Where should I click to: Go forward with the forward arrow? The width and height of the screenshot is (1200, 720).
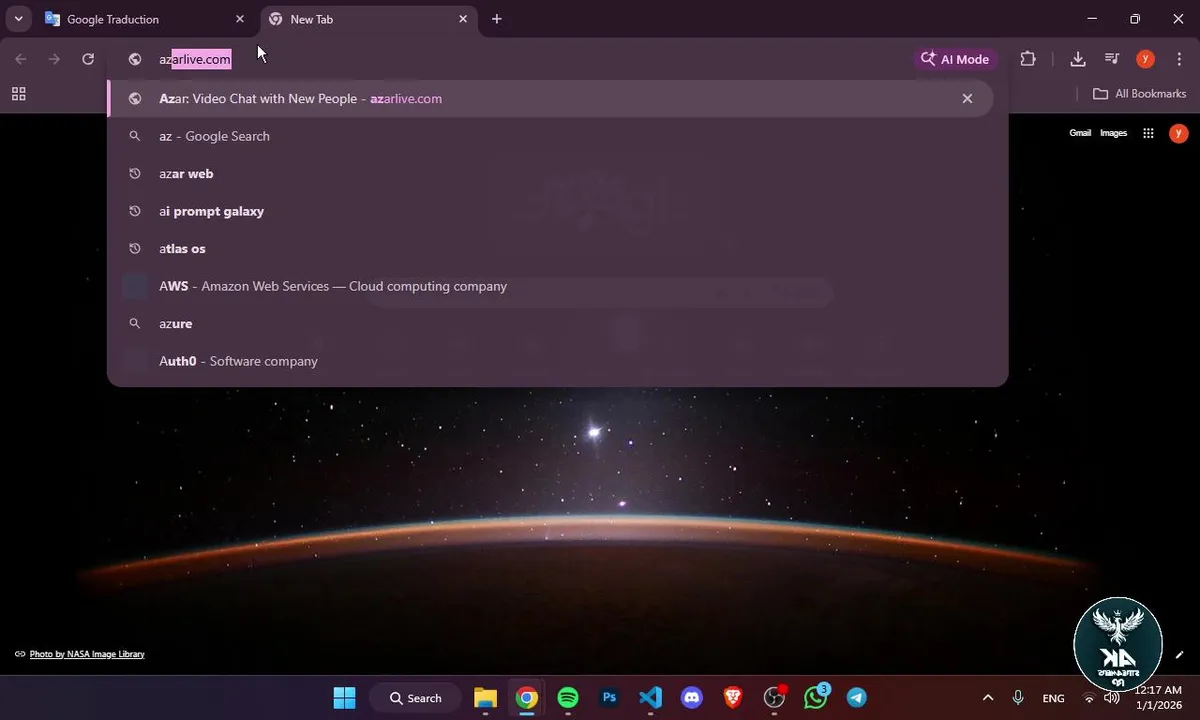click(x=55, y=59)
